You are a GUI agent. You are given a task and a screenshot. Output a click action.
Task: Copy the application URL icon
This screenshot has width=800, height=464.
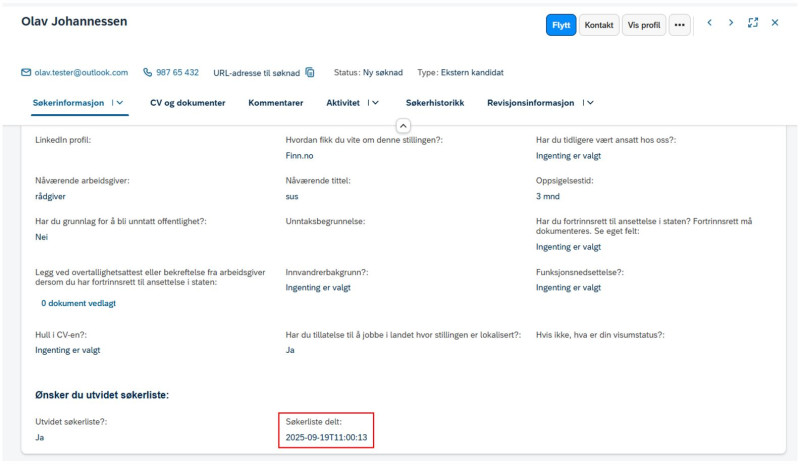click(310, 72)
